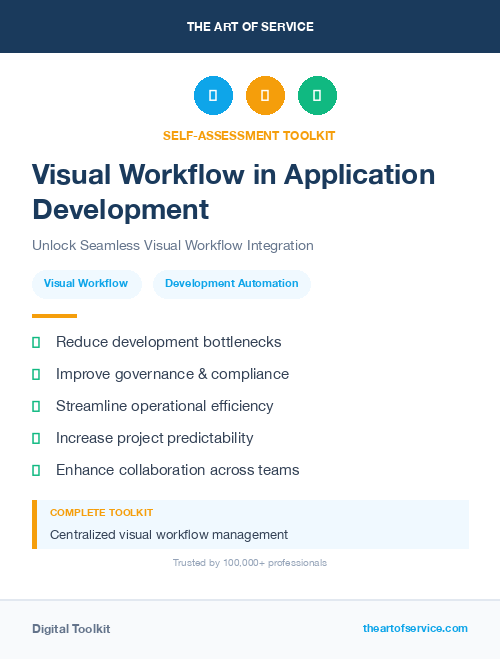
Task: Click bullet icon beside Streamline operational efficiency
Action: click(x=36, y=406)
